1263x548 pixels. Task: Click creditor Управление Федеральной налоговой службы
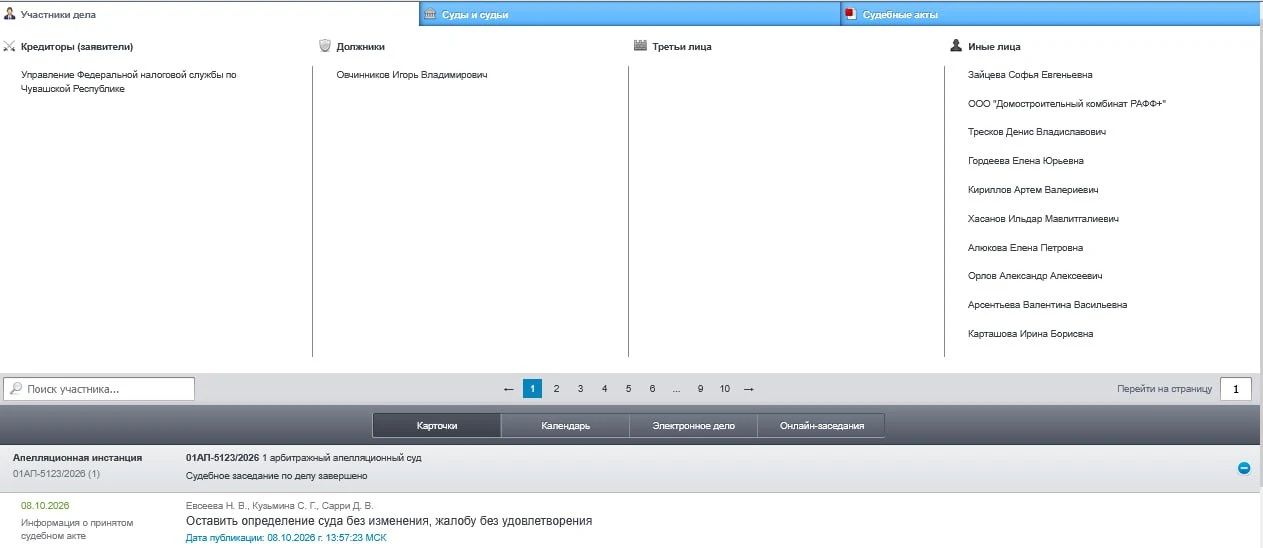coord(129,82)
